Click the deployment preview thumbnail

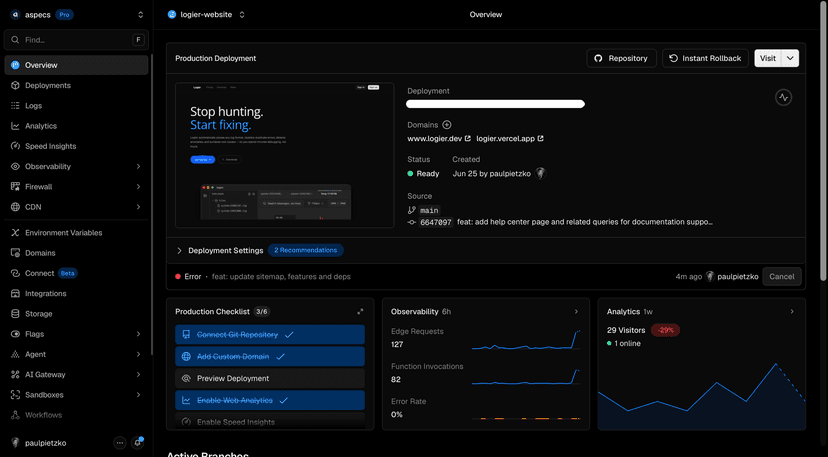[285, 155]
